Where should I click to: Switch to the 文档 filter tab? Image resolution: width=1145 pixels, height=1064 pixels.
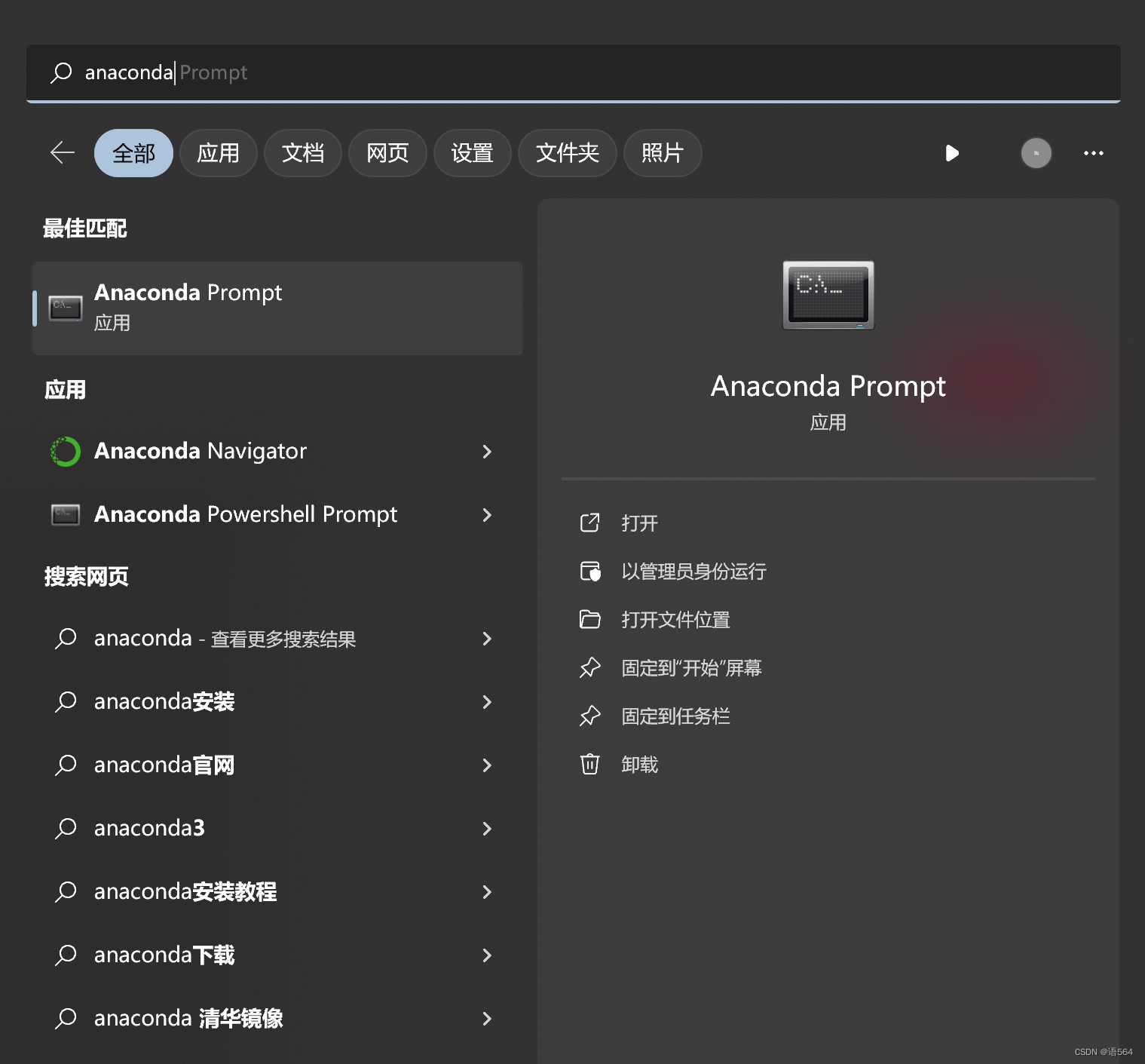coord(302,153)
